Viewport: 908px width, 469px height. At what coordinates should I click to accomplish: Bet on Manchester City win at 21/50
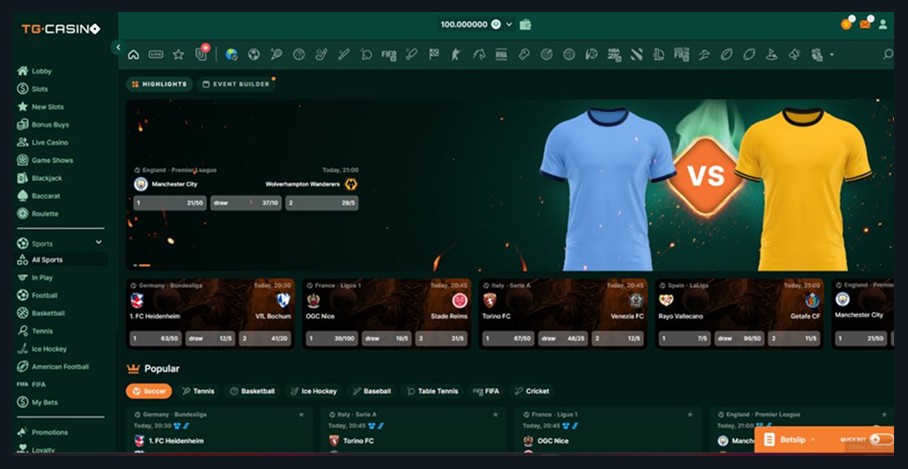(x=168, y=203)
